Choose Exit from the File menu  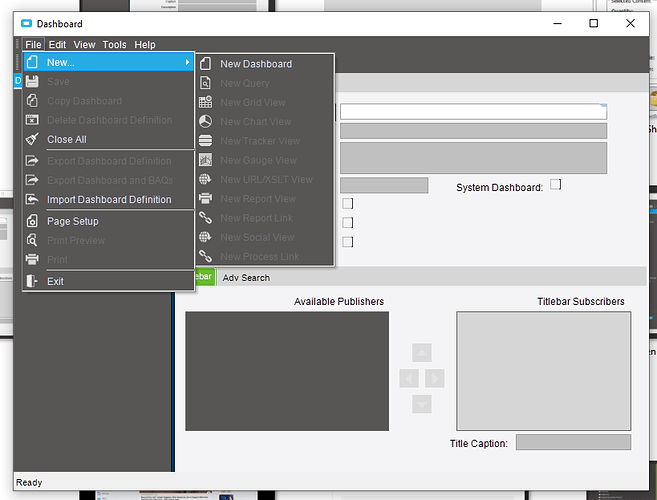click(109, 281)
